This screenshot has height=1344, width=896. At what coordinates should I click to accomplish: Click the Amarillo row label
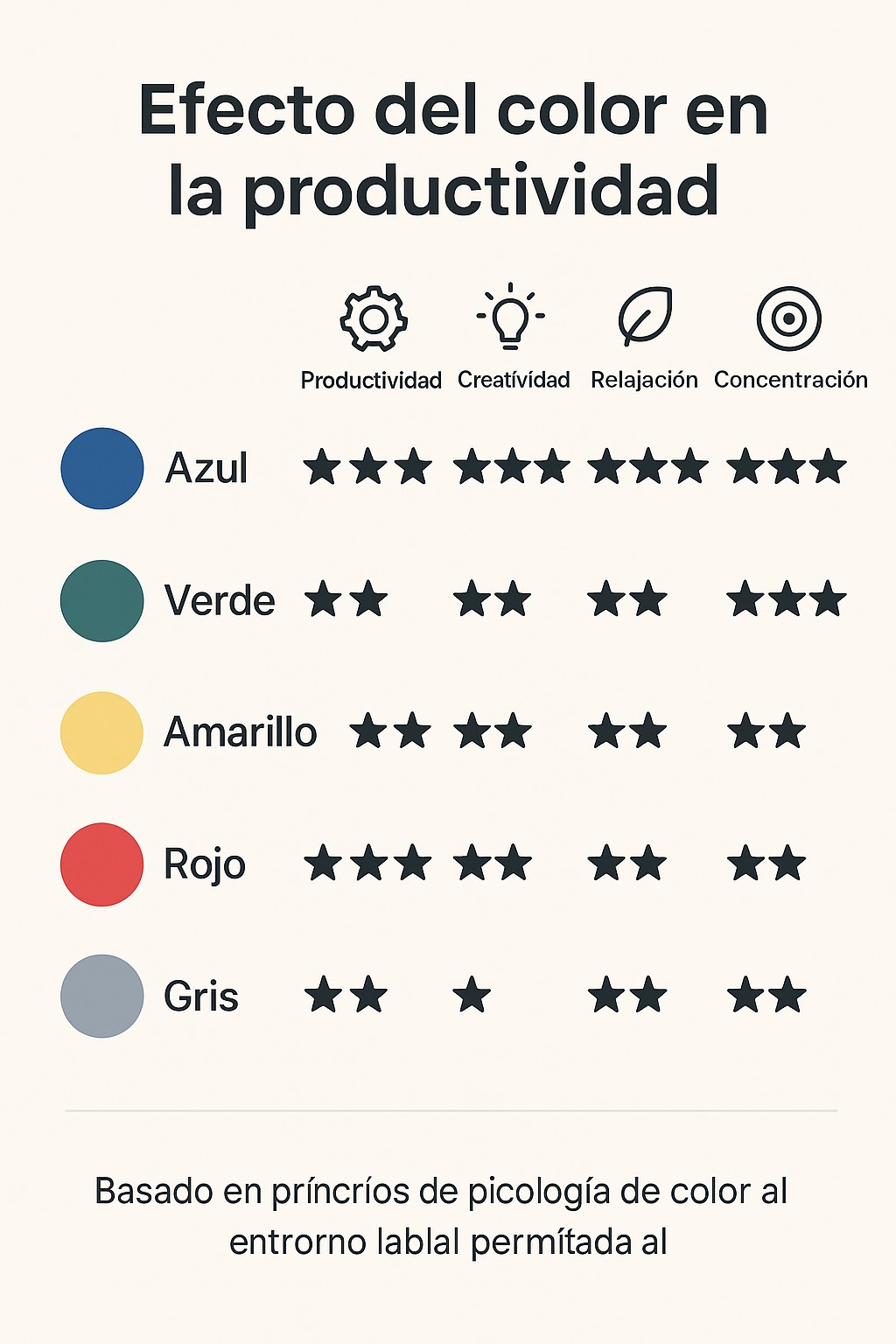click(241, 732)
